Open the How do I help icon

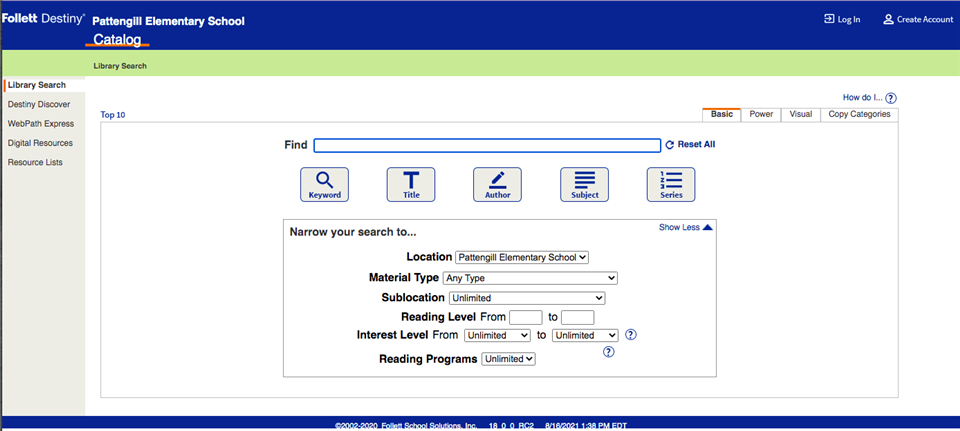pos(891,98)
